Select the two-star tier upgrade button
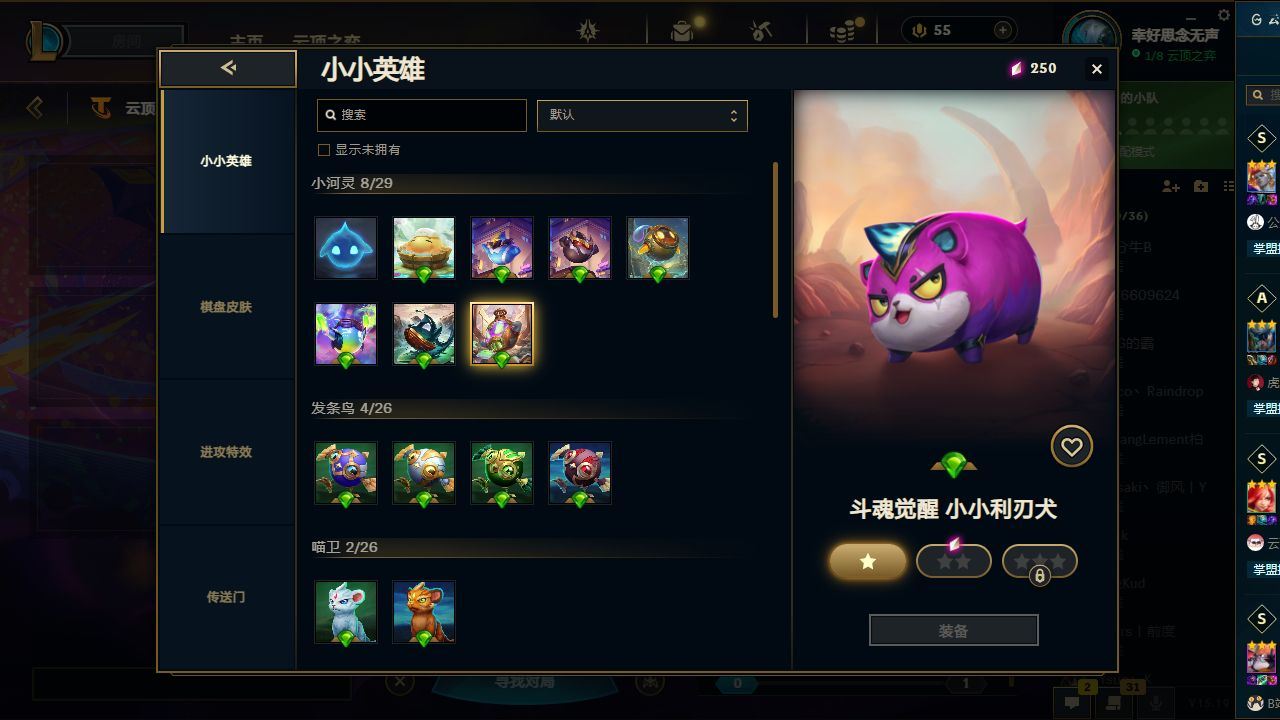 click(x=954, y=561)
